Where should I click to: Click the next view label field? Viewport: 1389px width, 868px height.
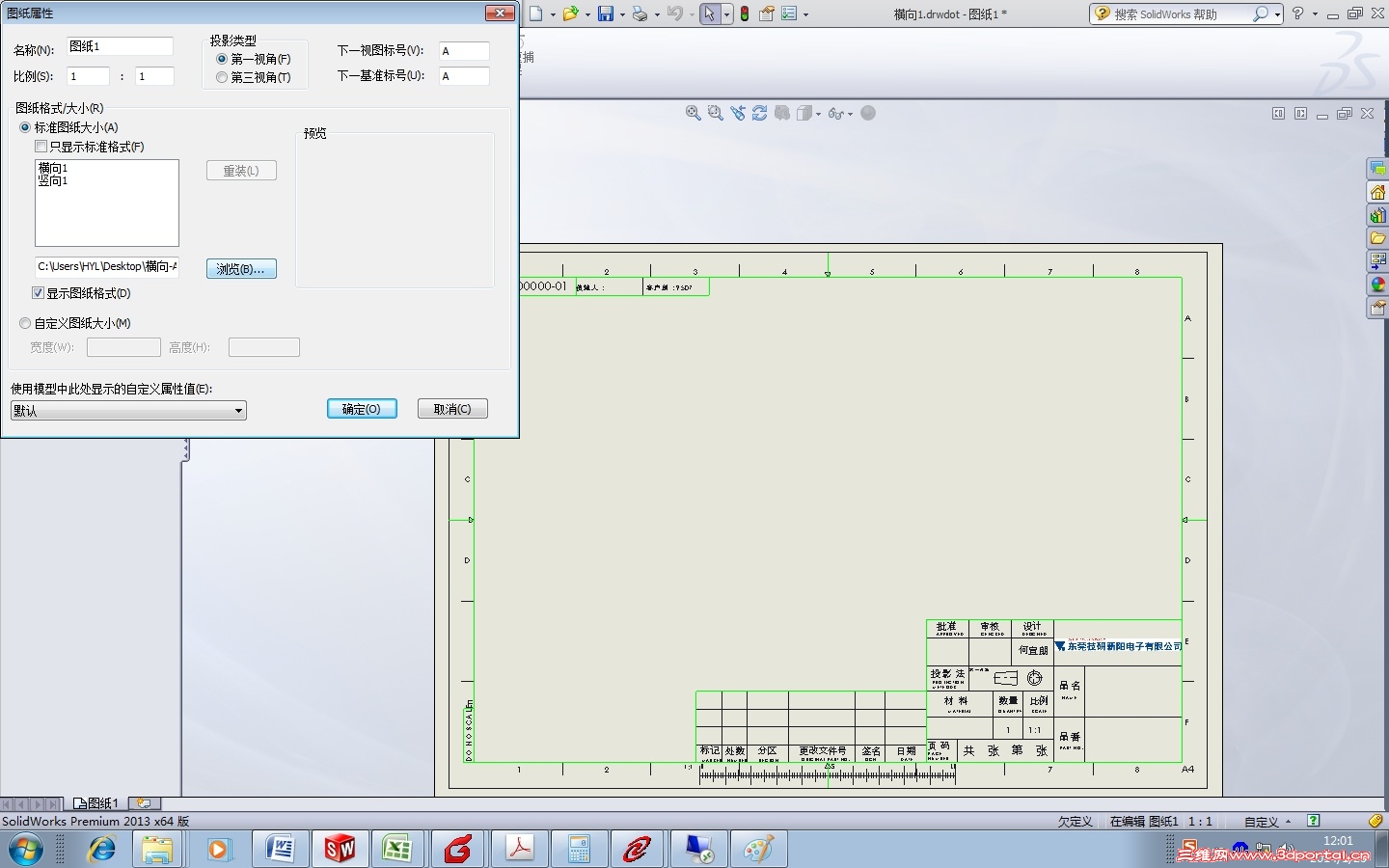coord(464,51)
